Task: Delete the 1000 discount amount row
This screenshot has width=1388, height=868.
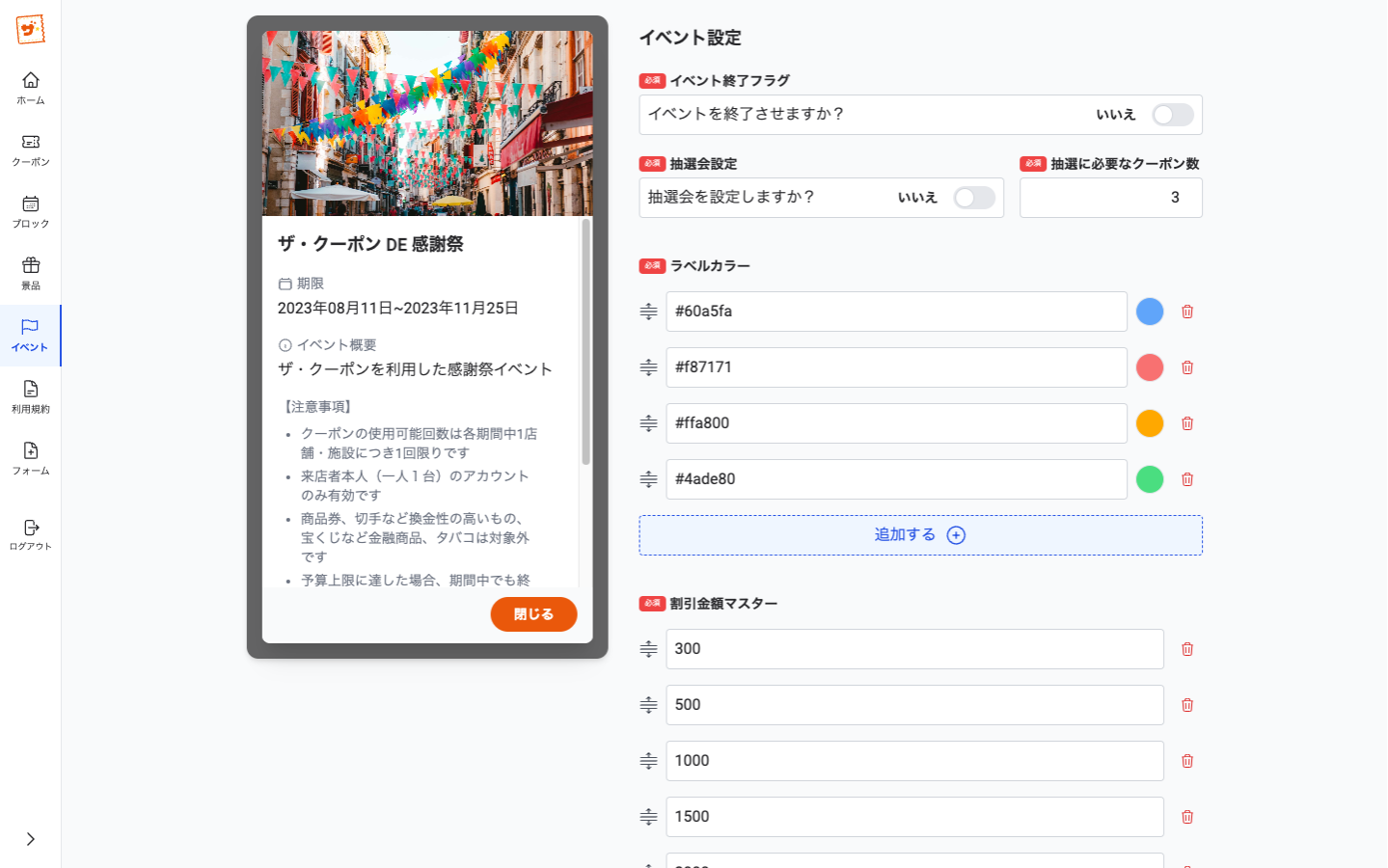Action: [x=1187, y=761]
